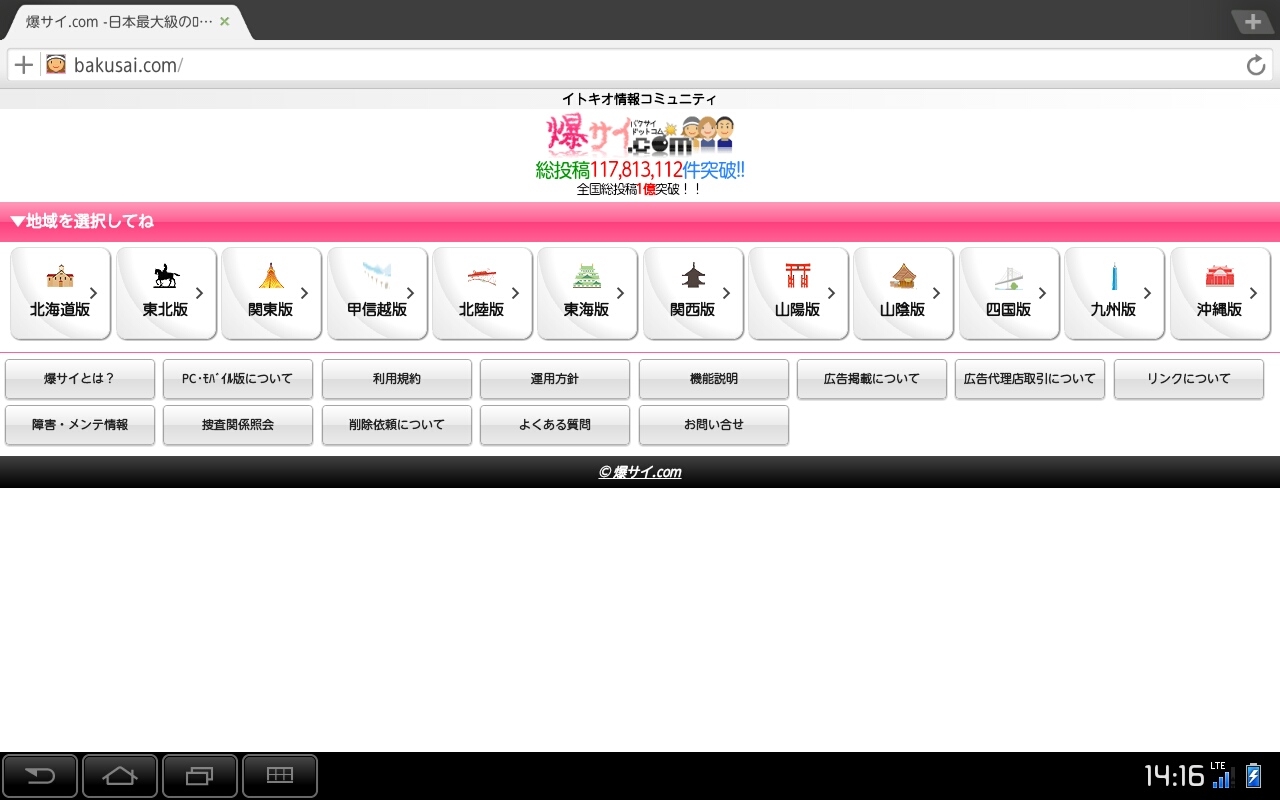Image resolution: width=1280 pixels, height=800 pixels.
Task: Open the 機能説明 feature guide
Action: [714, 379]
